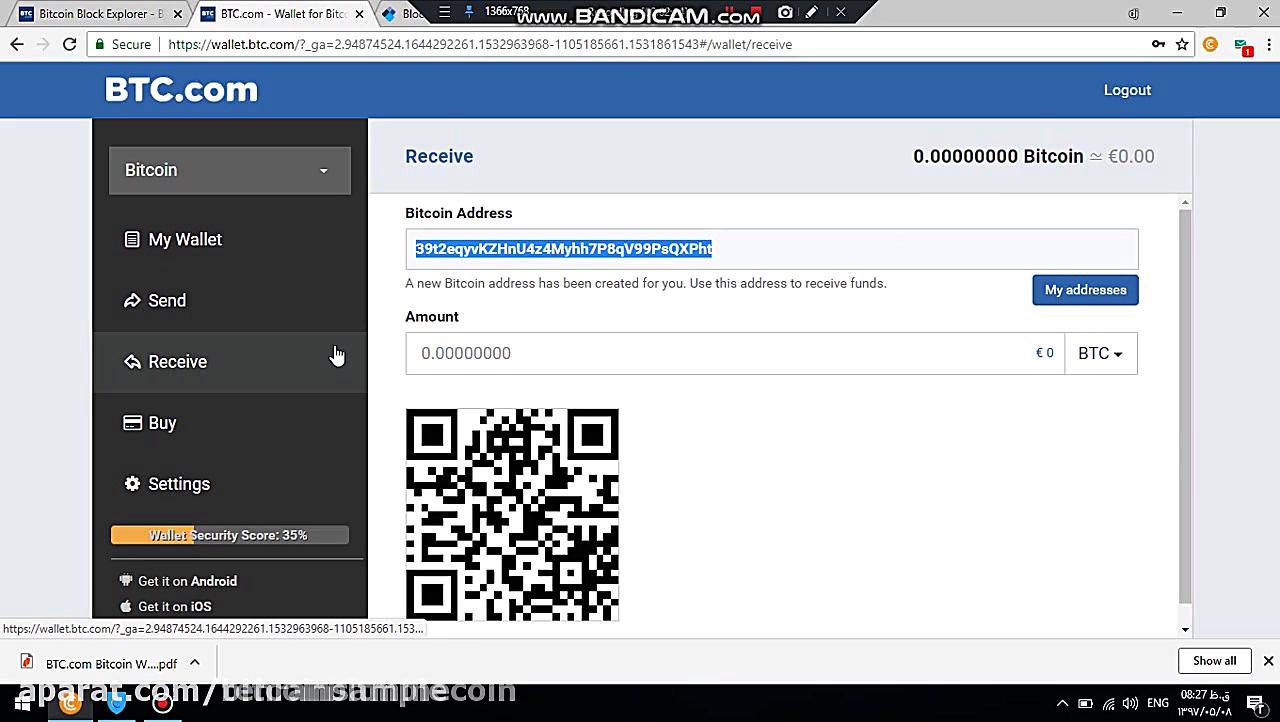Click the Receive page heading
The height and width of the screenshot is (722, 1280).
[x=439, y=156]
